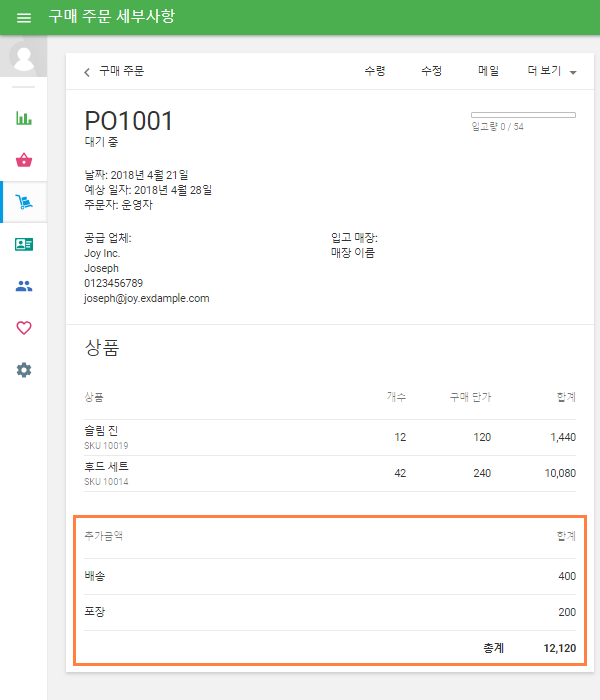Select the 슬림 진 product row
Viewport: 600px width, 700px height.
(x=330, y=437)
